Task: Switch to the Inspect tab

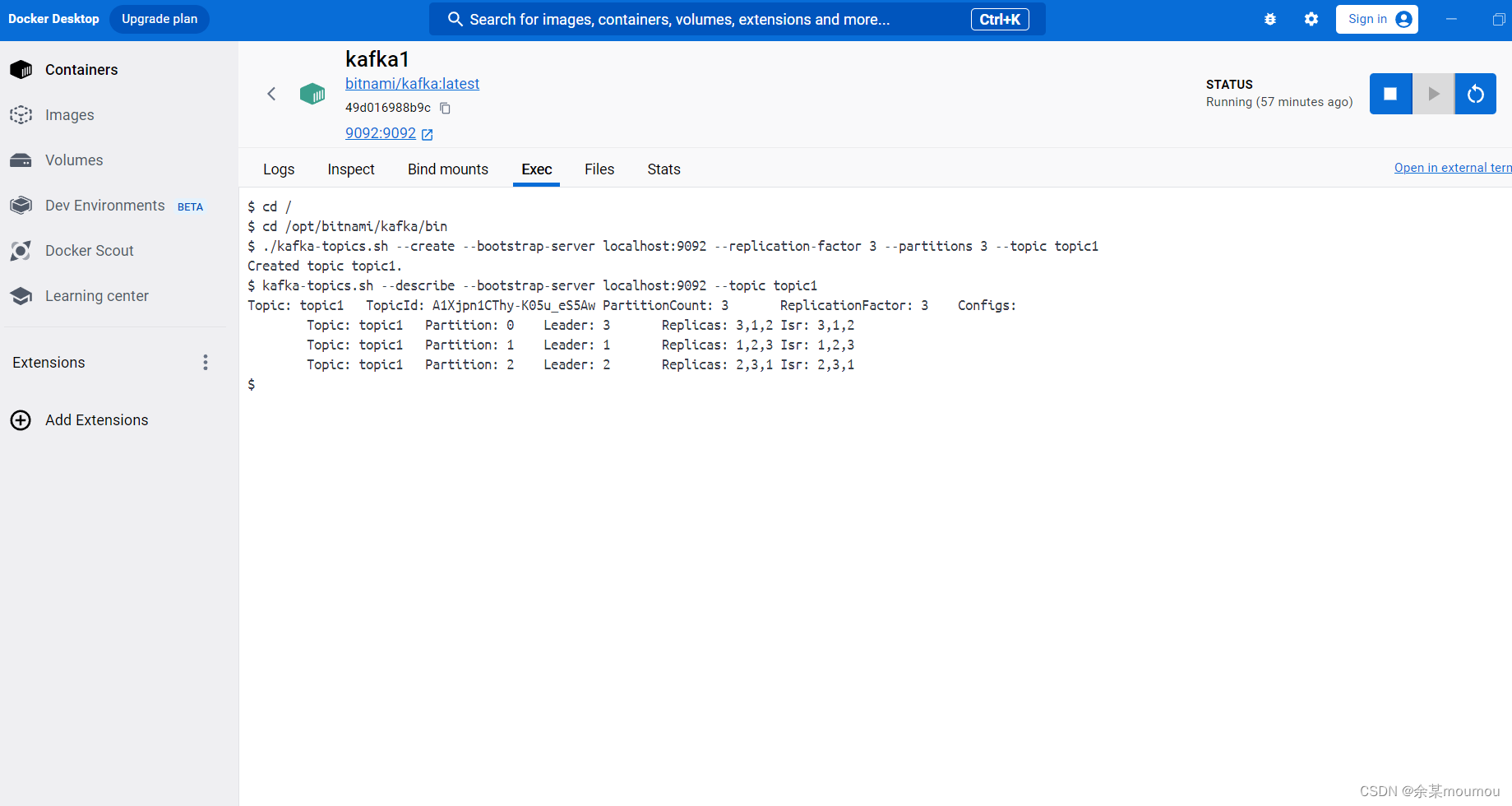Action: pos(351,169)
